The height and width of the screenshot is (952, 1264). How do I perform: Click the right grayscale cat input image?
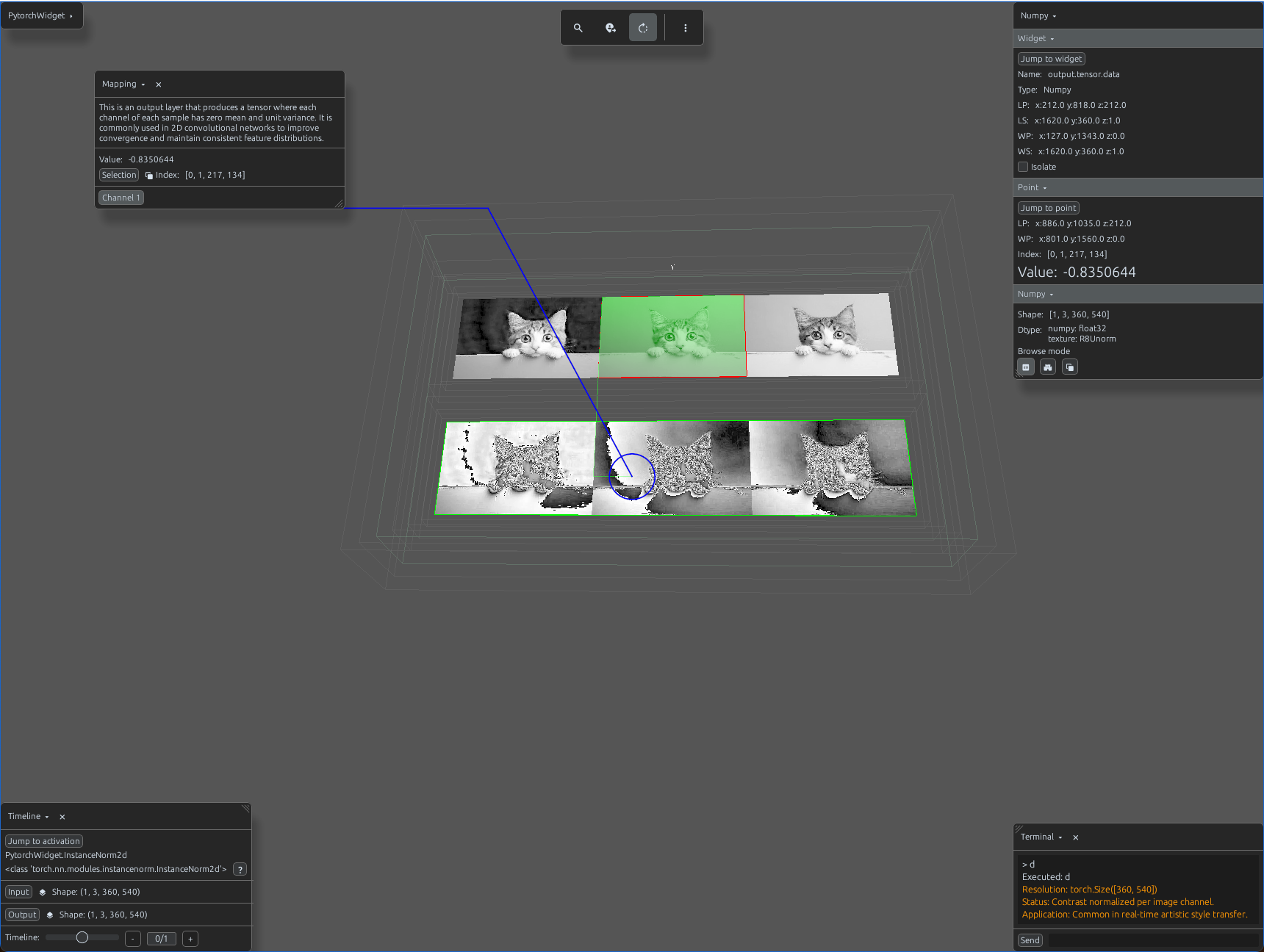coord(822,334)
